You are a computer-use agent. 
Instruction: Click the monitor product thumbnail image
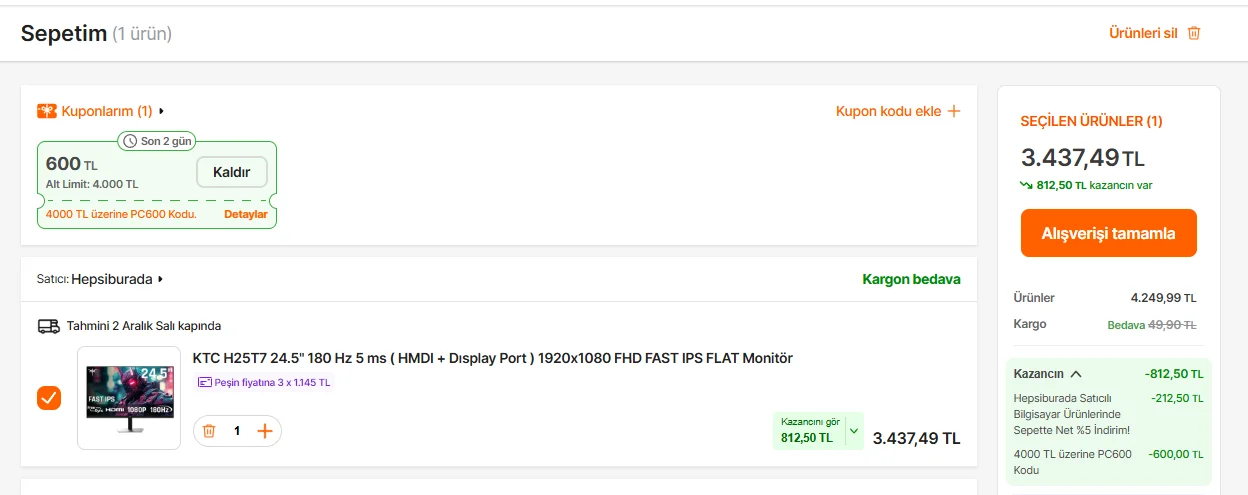(x=129, y=398)
